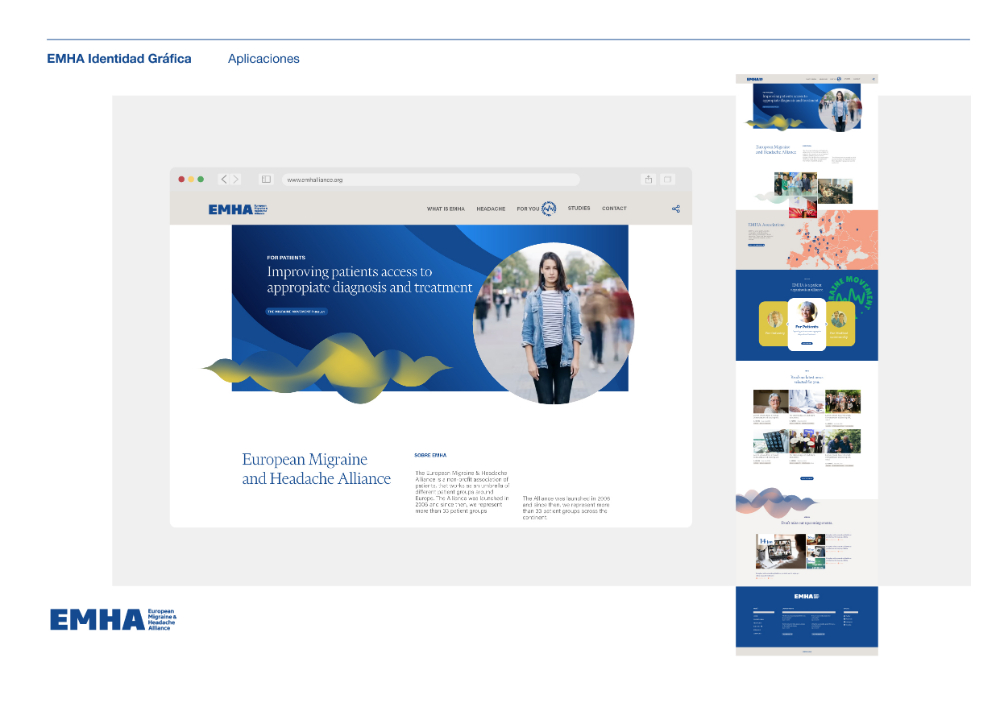
Task: Toggle the browser sidebar icon
Action: pyautogui.click(x=266, y=179)
